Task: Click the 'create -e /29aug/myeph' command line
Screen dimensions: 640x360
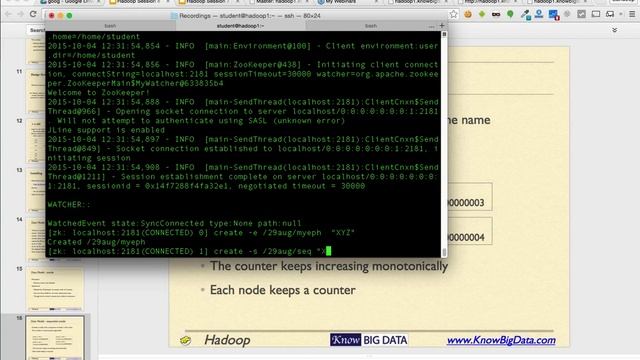Action: (201, 233)
